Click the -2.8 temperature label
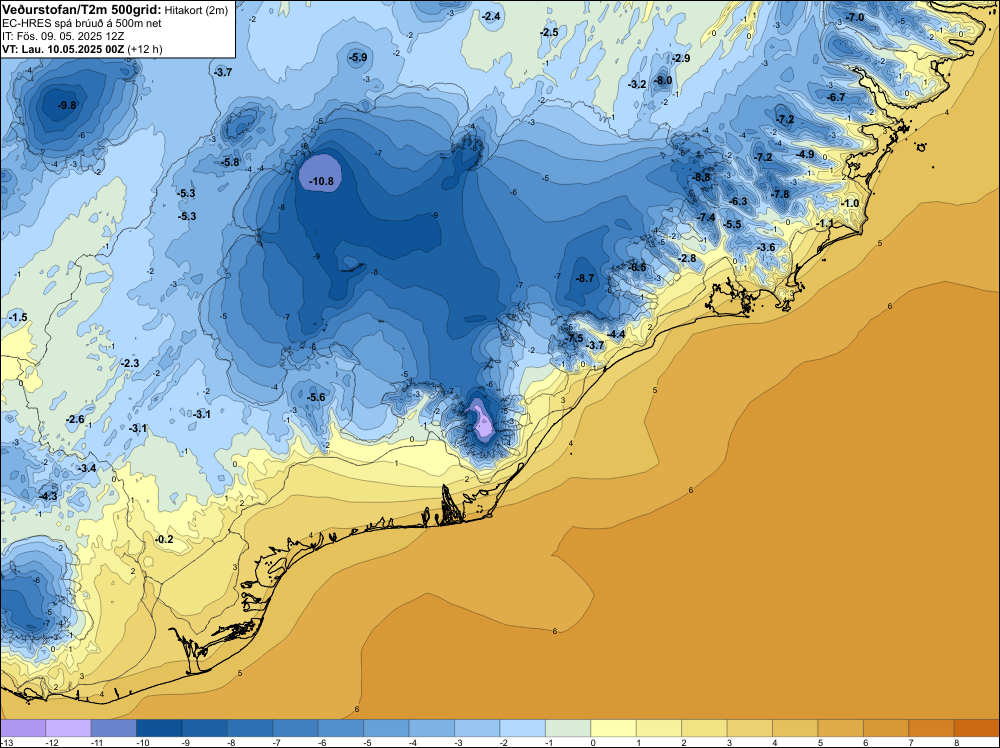The width and height of the screenshot is (1000, 748). coord(688,258)
